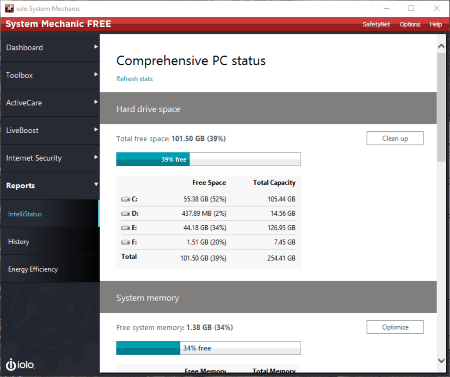Open the IntelliStatus report
Image resolution: width=450 pixels, height=377 pixels.
[50, 214]
